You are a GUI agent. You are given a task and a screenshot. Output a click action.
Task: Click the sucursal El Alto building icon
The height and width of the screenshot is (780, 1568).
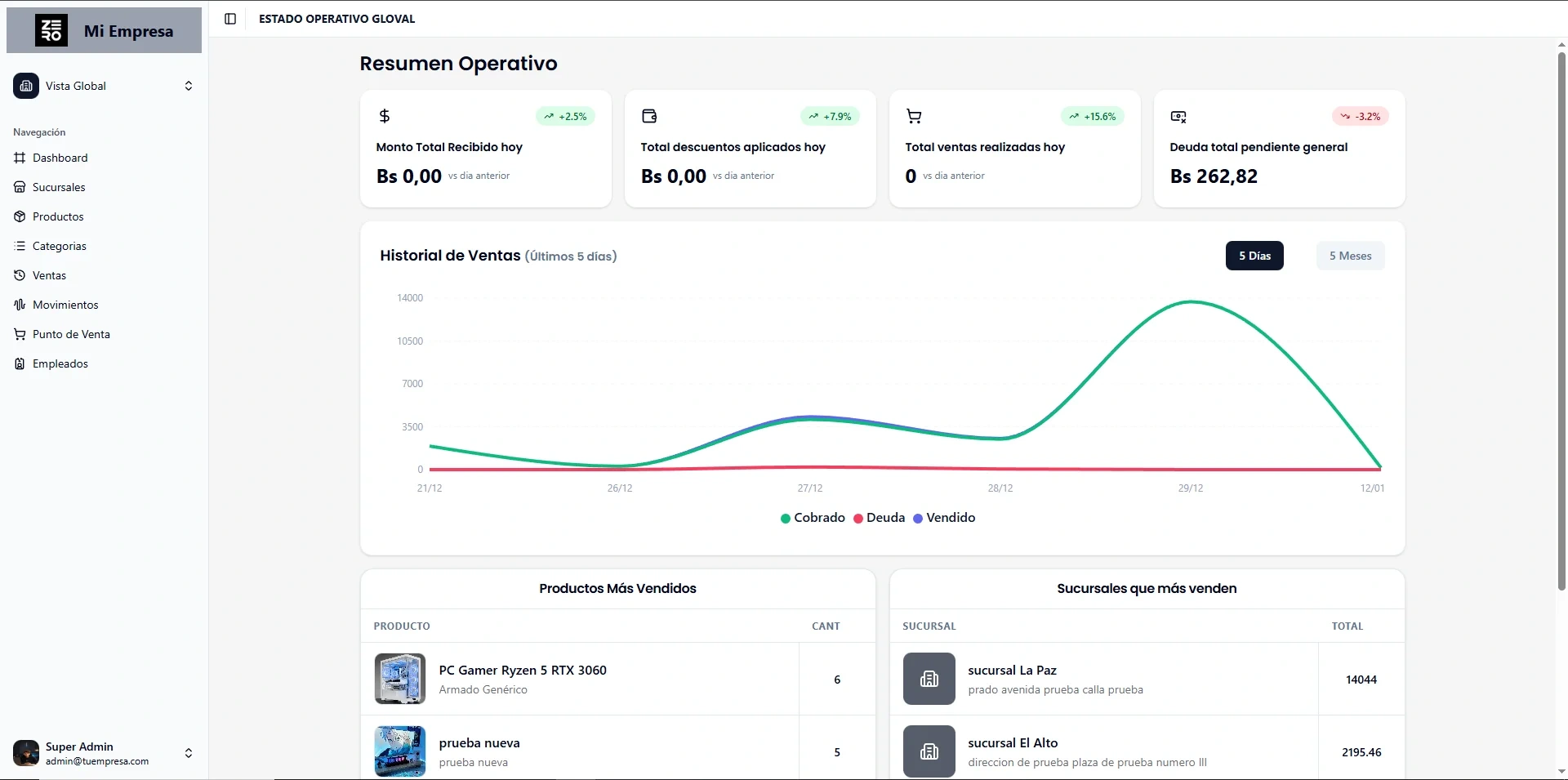coord(929,751)
